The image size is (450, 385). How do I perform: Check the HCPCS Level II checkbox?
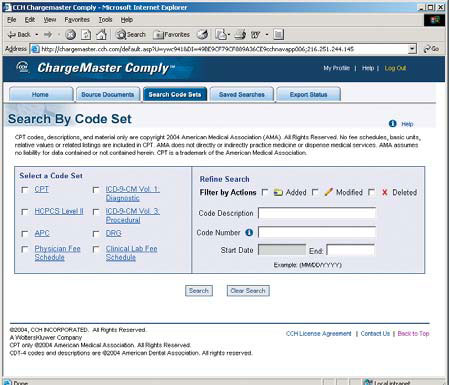[x=25, y=212]
